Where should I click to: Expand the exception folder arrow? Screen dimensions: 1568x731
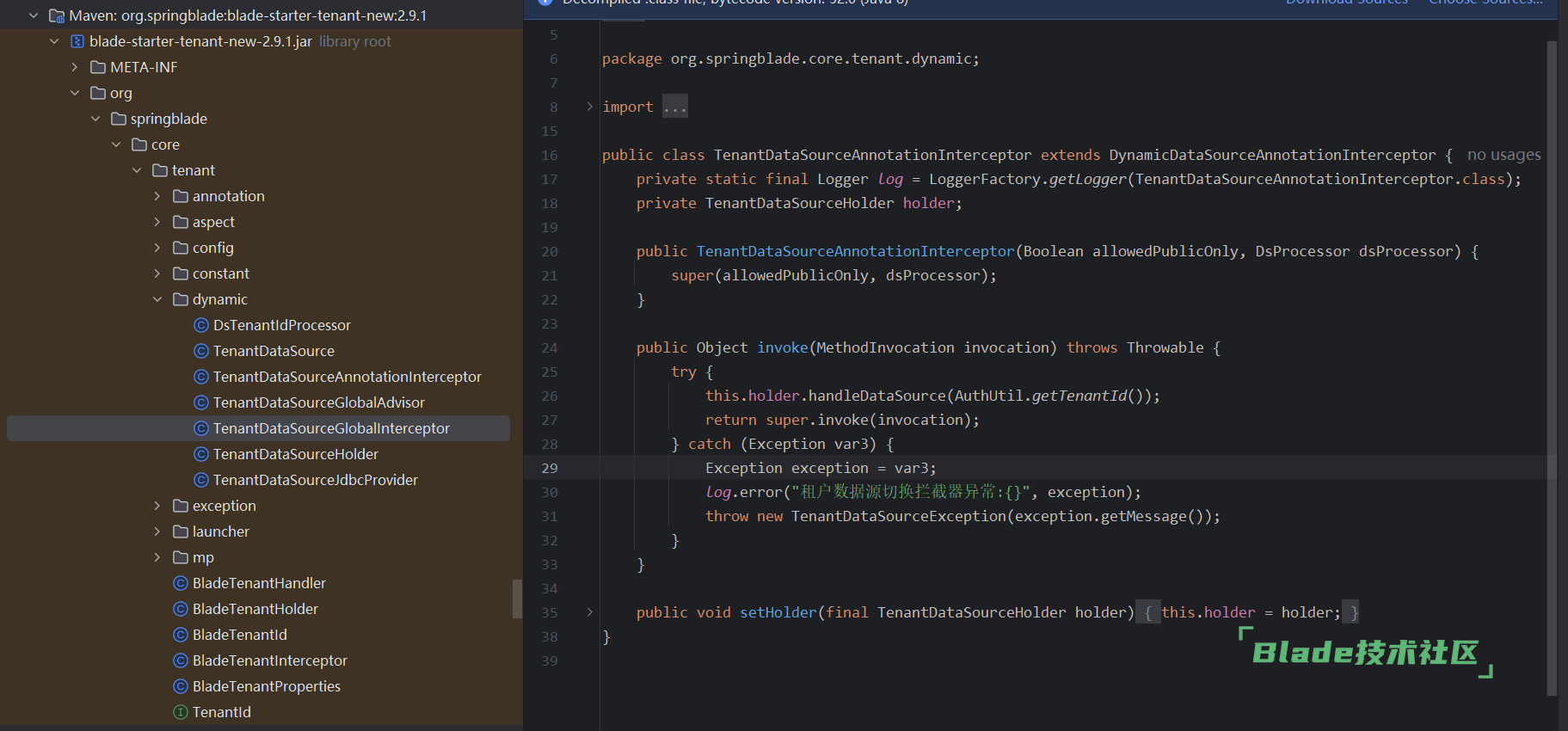pos(157,506)
